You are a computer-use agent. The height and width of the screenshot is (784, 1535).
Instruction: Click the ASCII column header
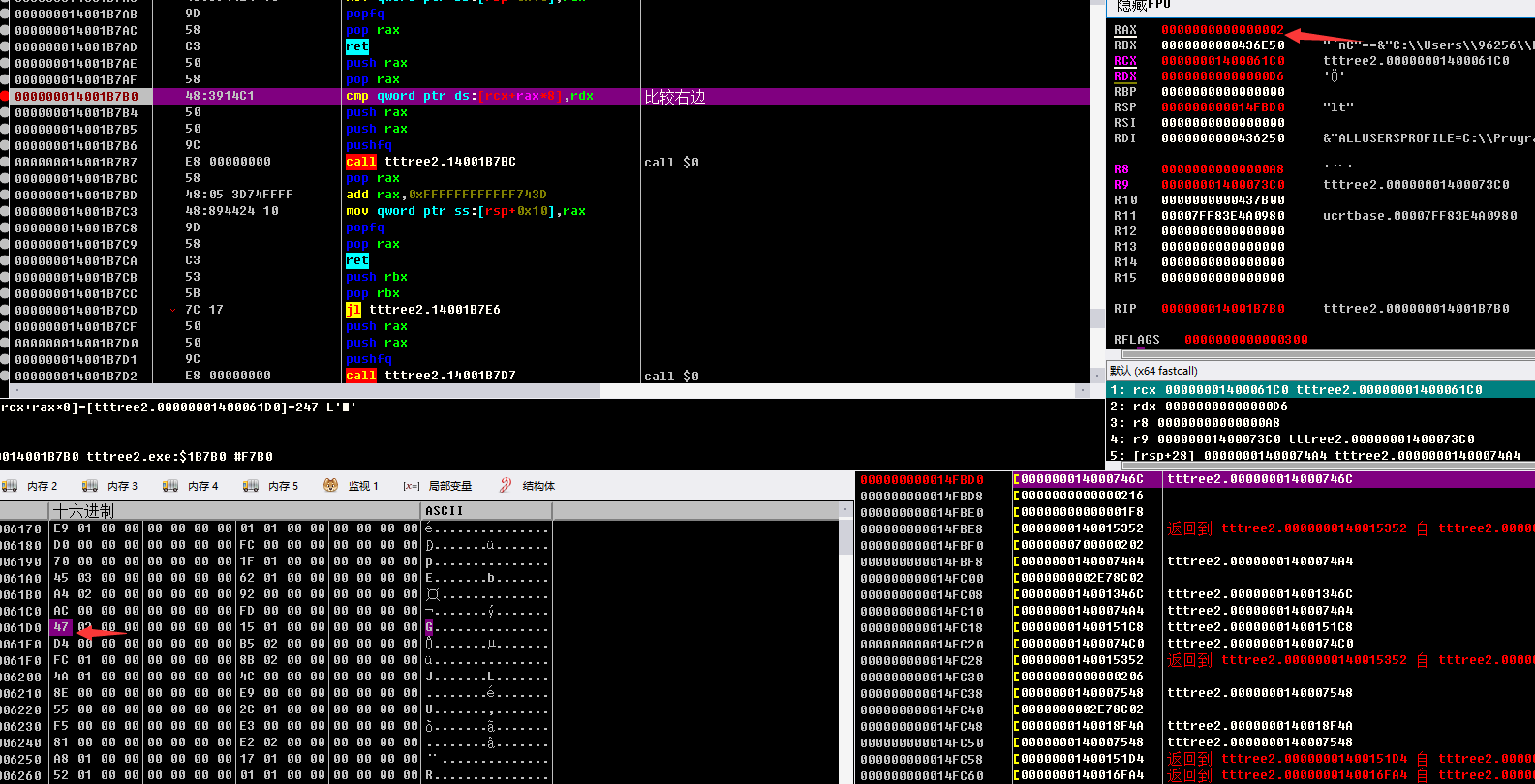pos(487,510)
